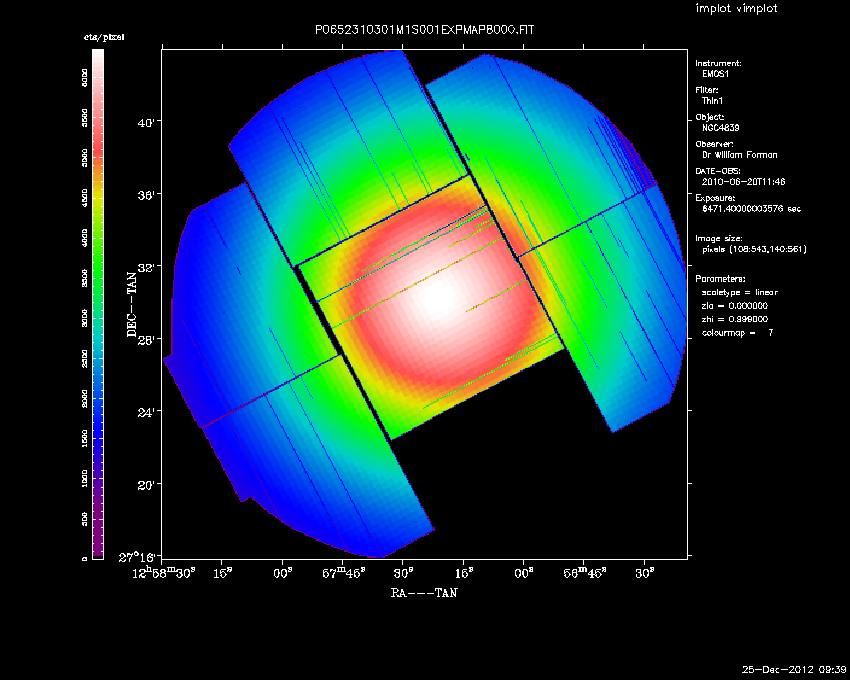
Task: Click the 12h58m30s right ascension label
Action: 164,573
